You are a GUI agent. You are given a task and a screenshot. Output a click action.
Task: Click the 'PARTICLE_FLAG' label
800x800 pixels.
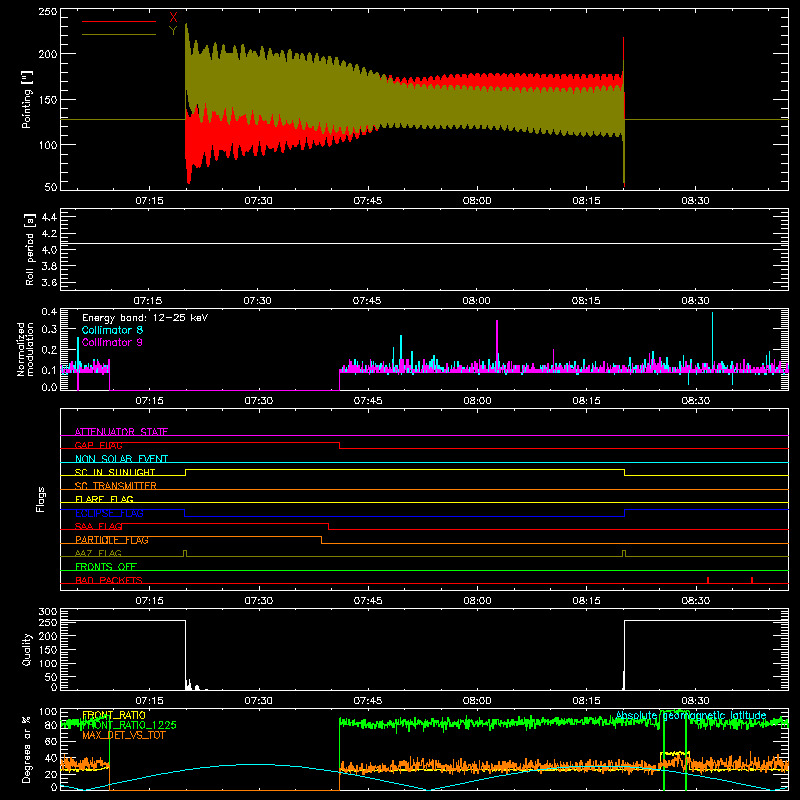[112, 540]
